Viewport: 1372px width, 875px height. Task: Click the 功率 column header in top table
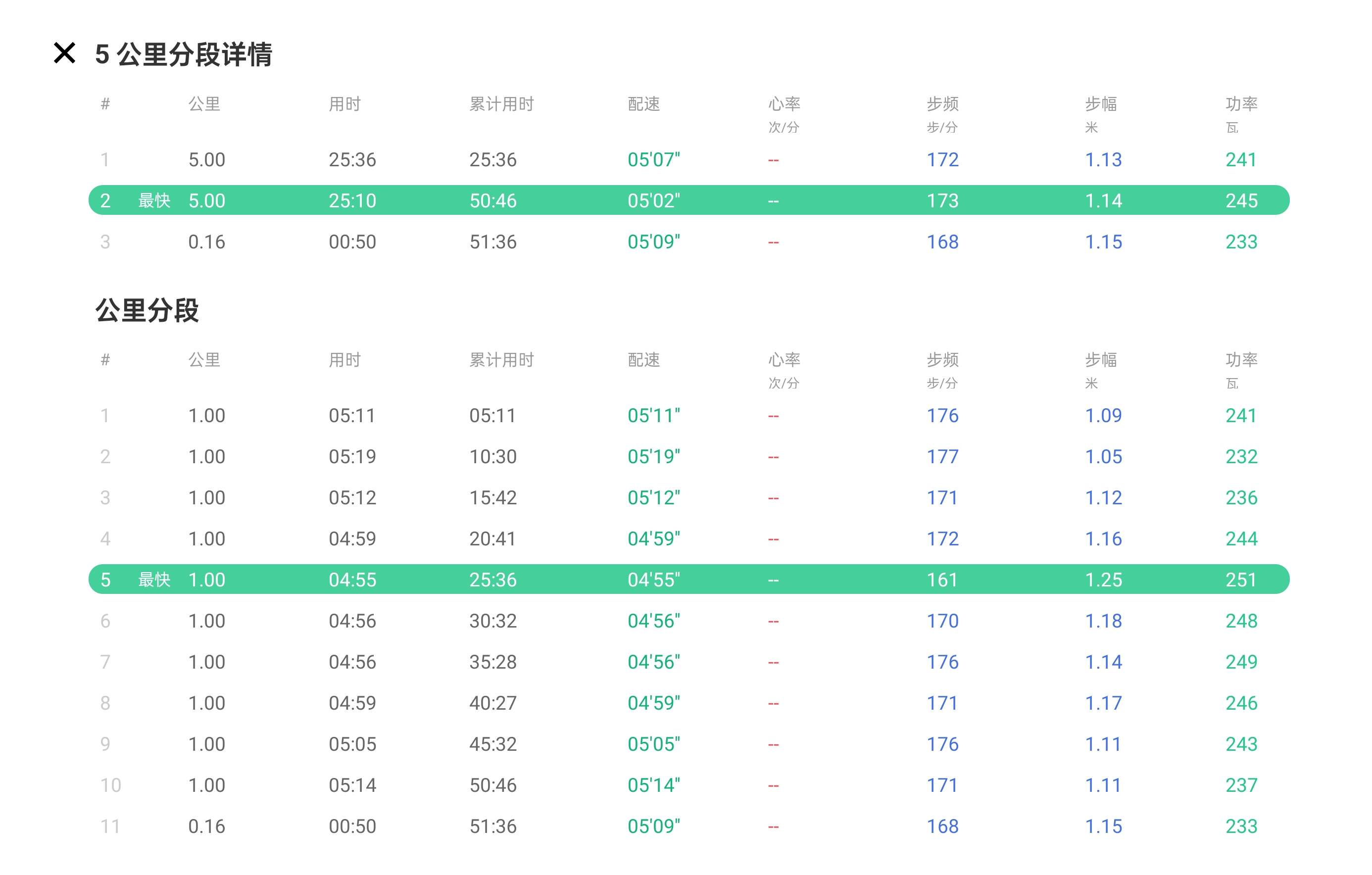[1241, 103]
